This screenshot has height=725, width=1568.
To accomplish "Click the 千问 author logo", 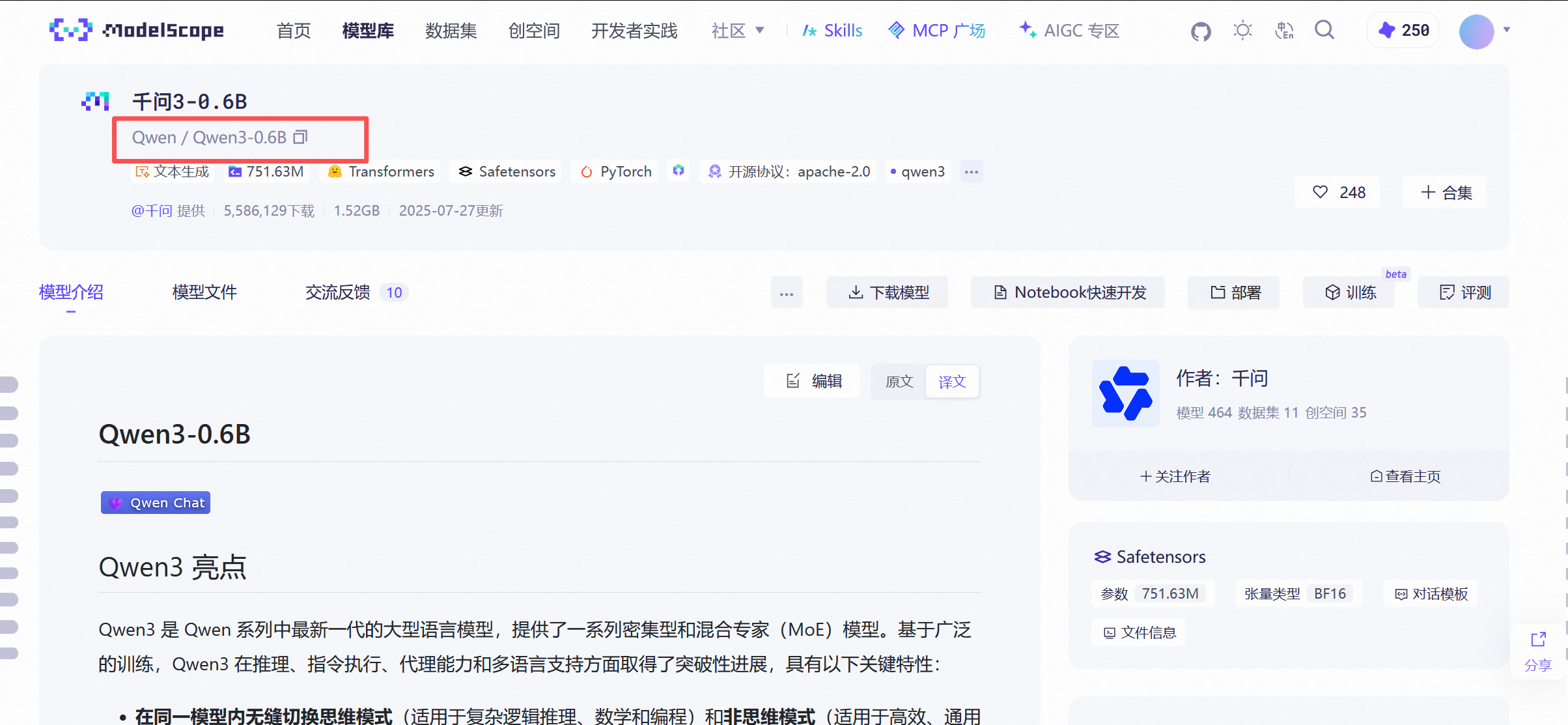I will coord(1126,393).
